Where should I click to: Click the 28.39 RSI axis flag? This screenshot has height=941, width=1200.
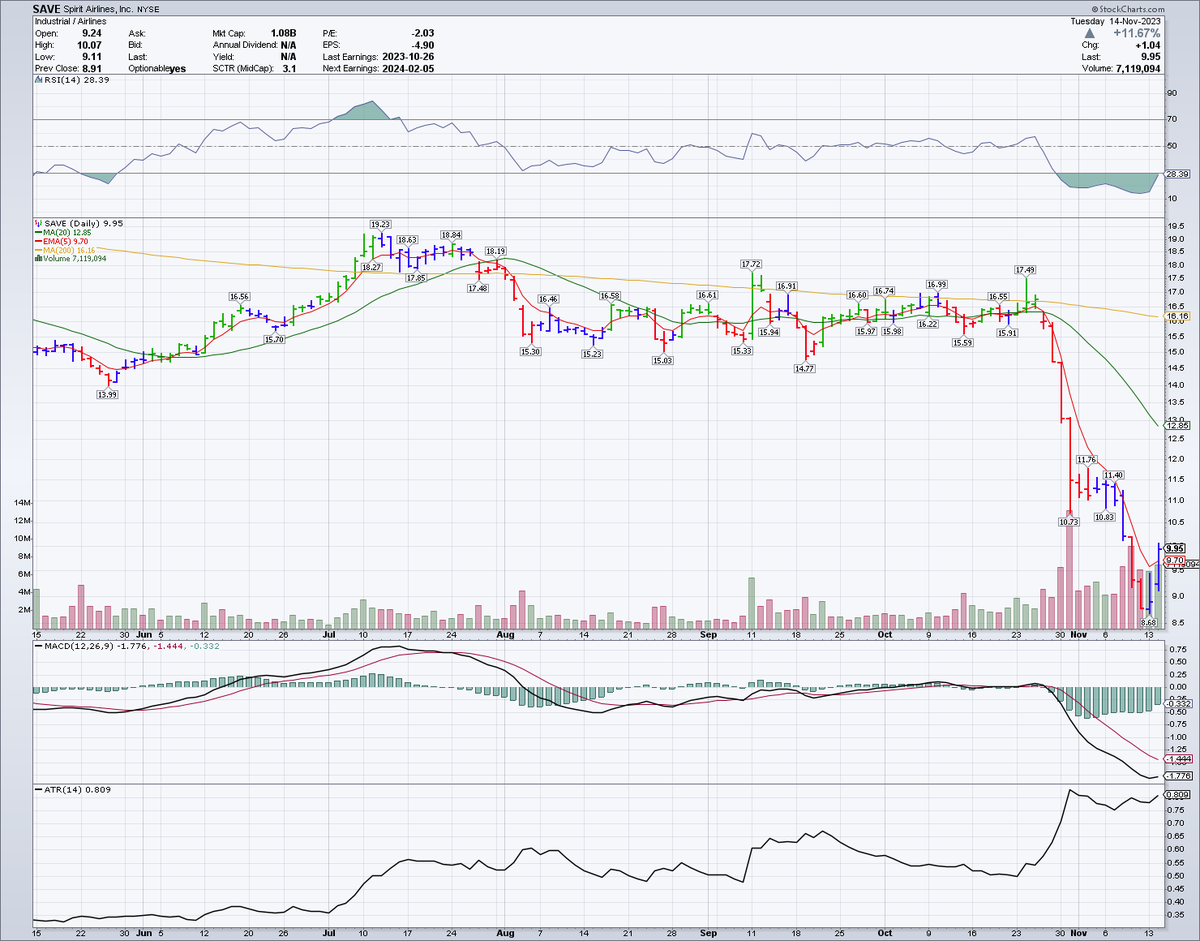[x=1179, y=173]
